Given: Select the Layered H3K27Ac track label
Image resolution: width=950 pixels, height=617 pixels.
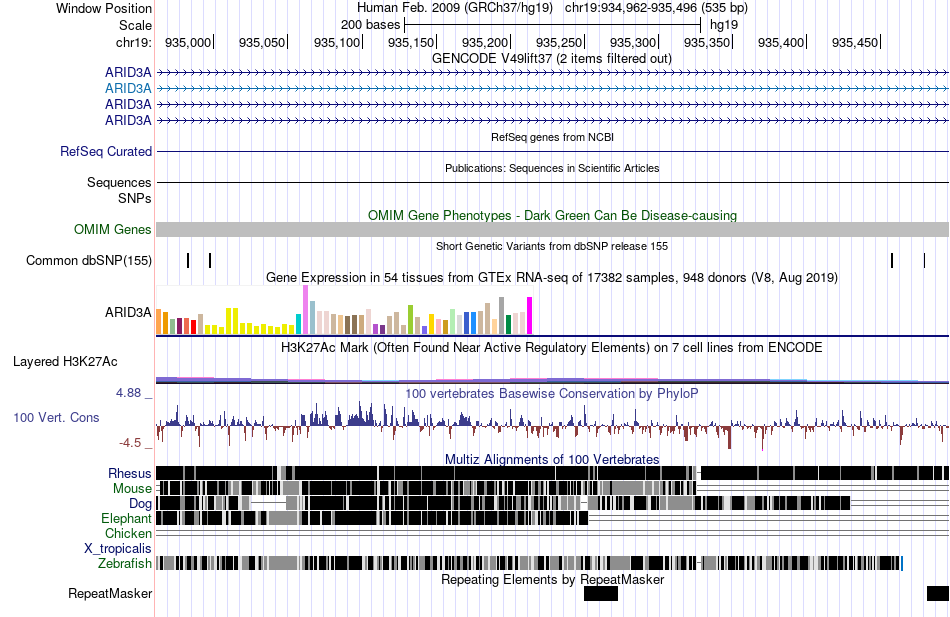Looking at the screenshot, I should click(x=65, y=362).
